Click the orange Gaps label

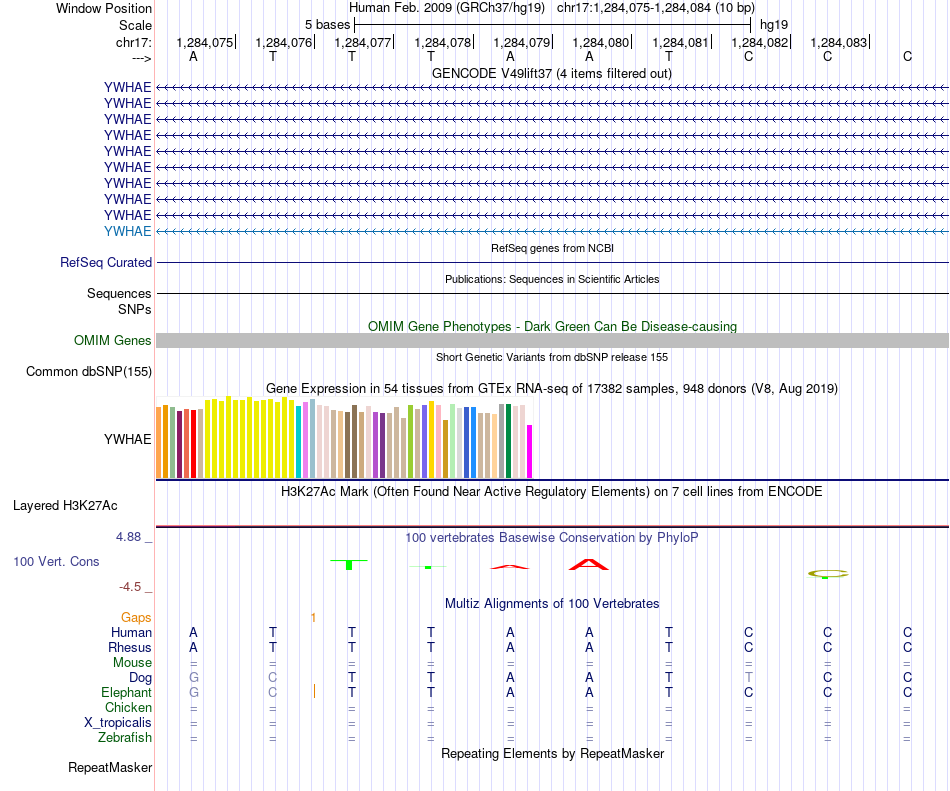click(136, 617)
